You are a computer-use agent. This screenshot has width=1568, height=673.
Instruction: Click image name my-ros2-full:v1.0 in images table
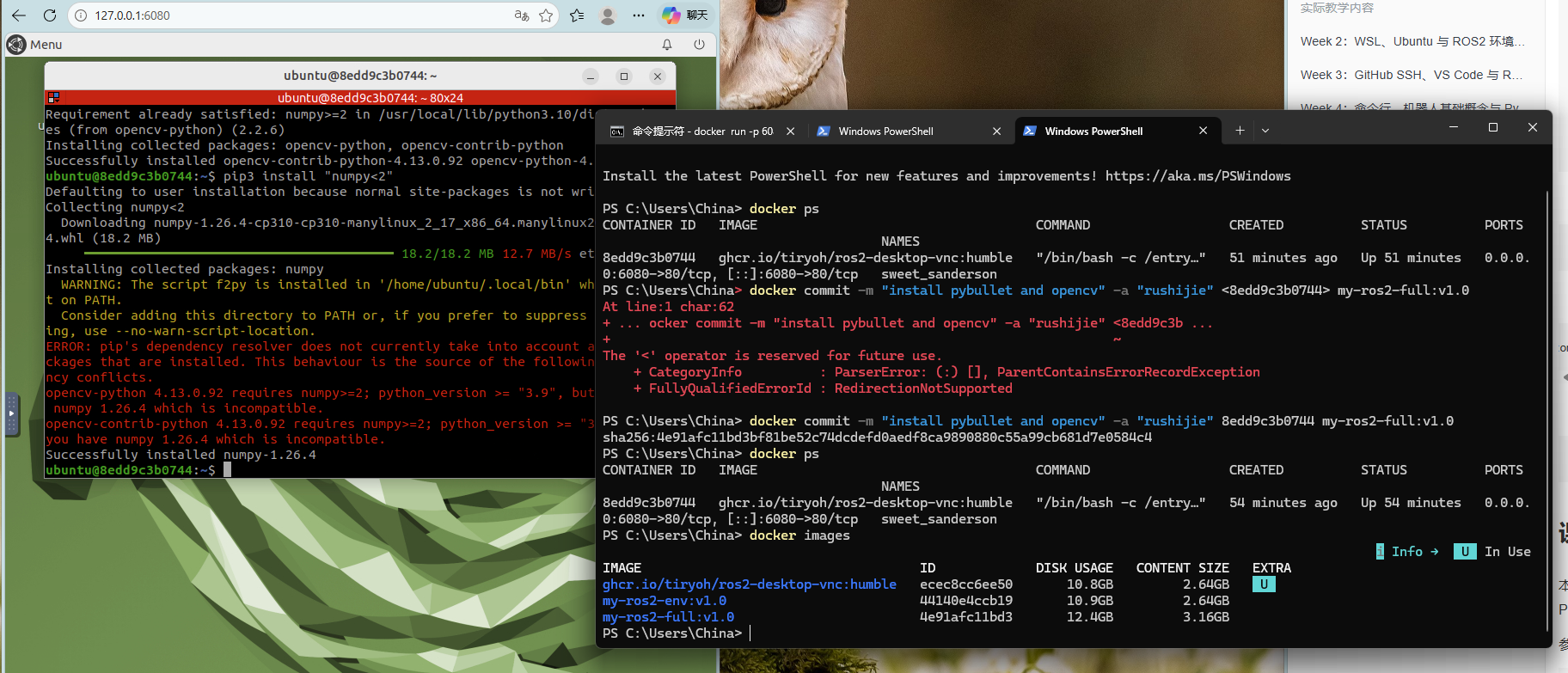(x=669, y=617)
